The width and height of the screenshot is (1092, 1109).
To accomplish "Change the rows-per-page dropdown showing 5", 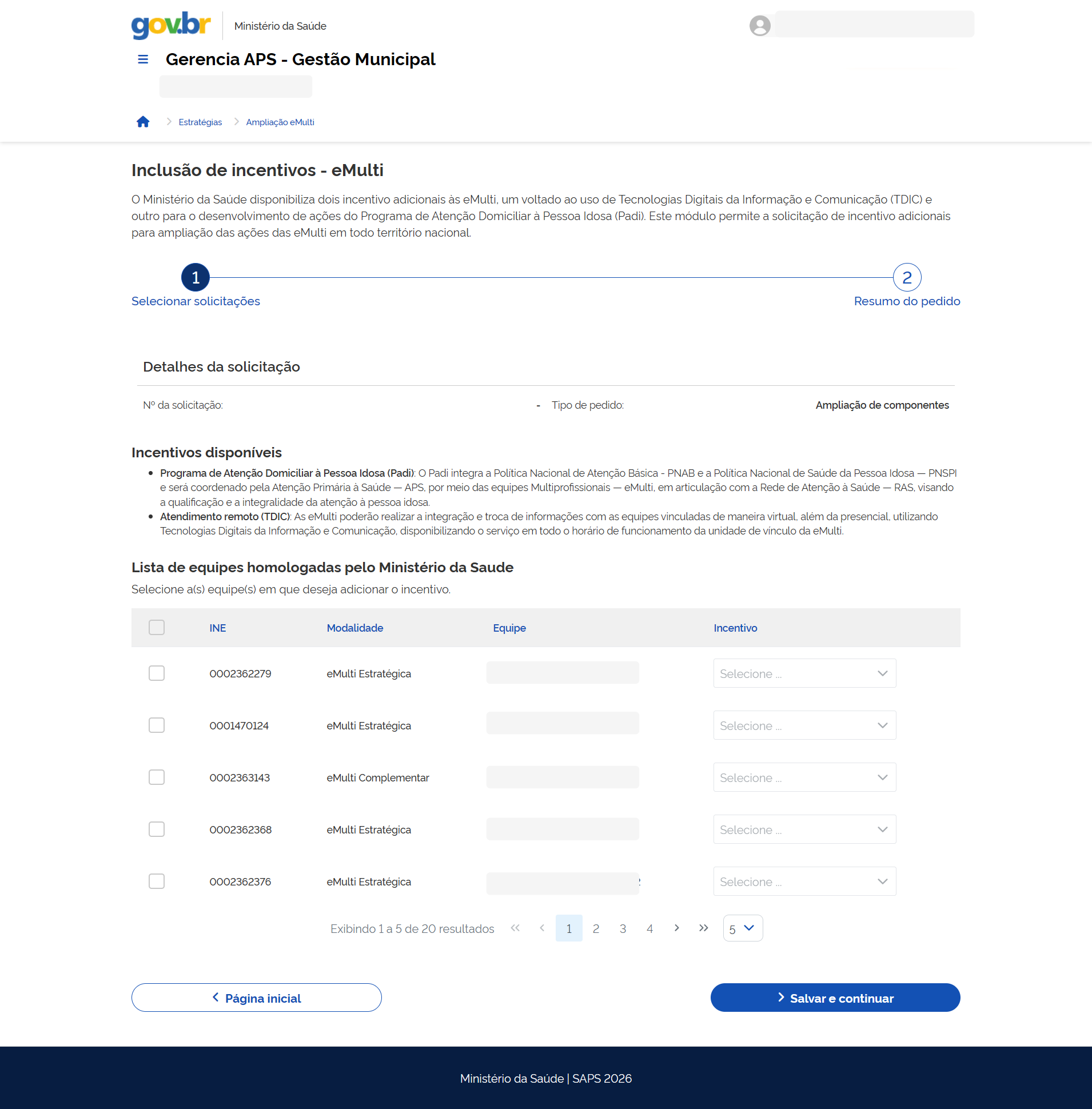I will coord(742,928).
